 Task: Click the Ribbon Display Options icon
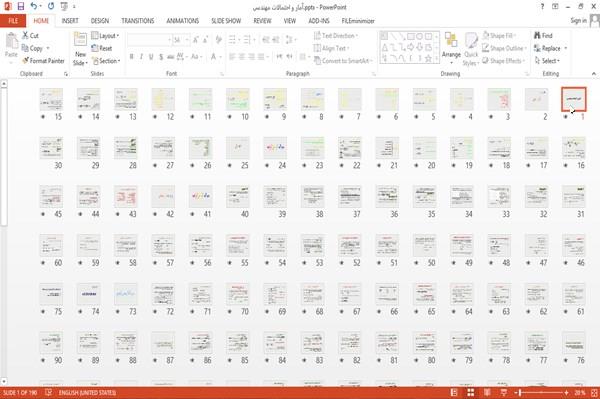coord(555,7)
